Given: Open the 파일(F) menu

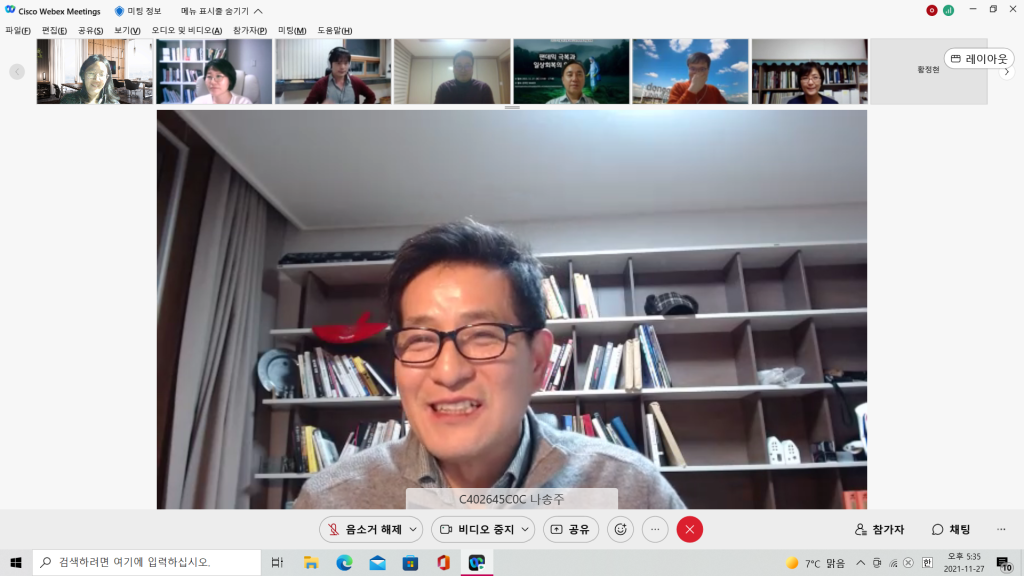Looking at the screenshot, I should point(18,31).
